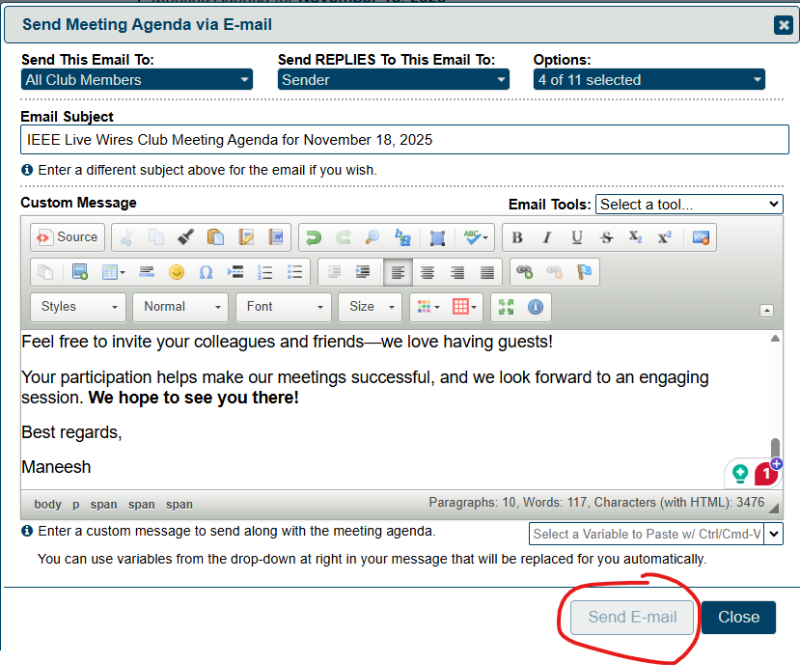The height and width of the screenshot is (665, 800).
Task: Click the Replace icon
Action: 403,237
